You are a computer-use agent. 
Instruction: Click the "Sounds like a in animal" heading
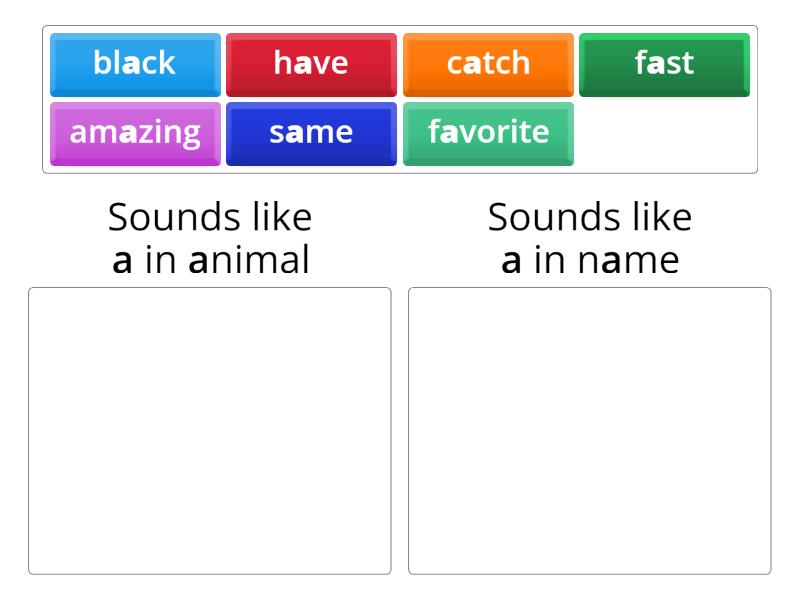click(x=211, y=236)
